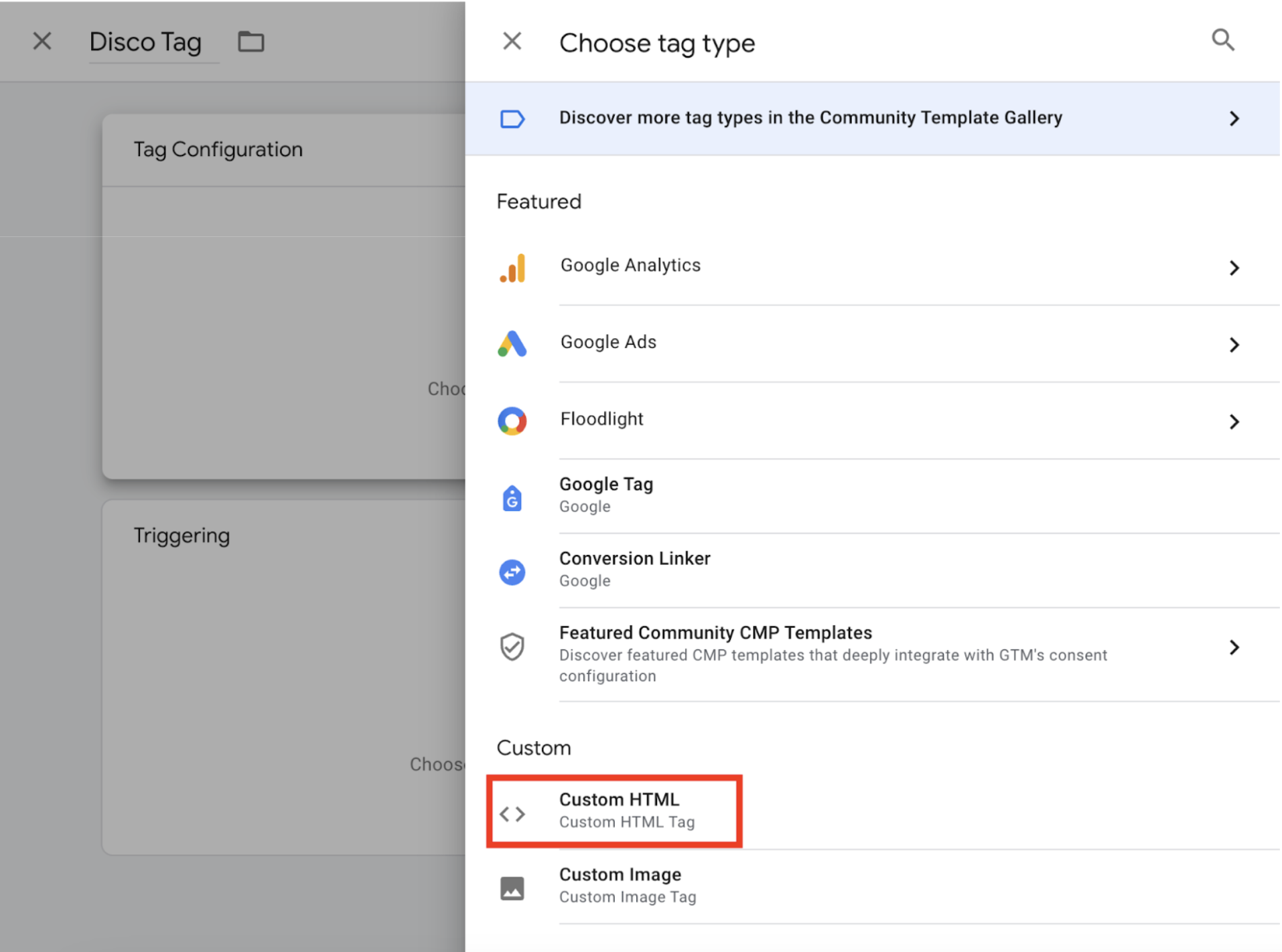Viewport: 1282px width, 952px height.
Task: Click the Floodlight ring icon
Action: (x=512, y=421)
